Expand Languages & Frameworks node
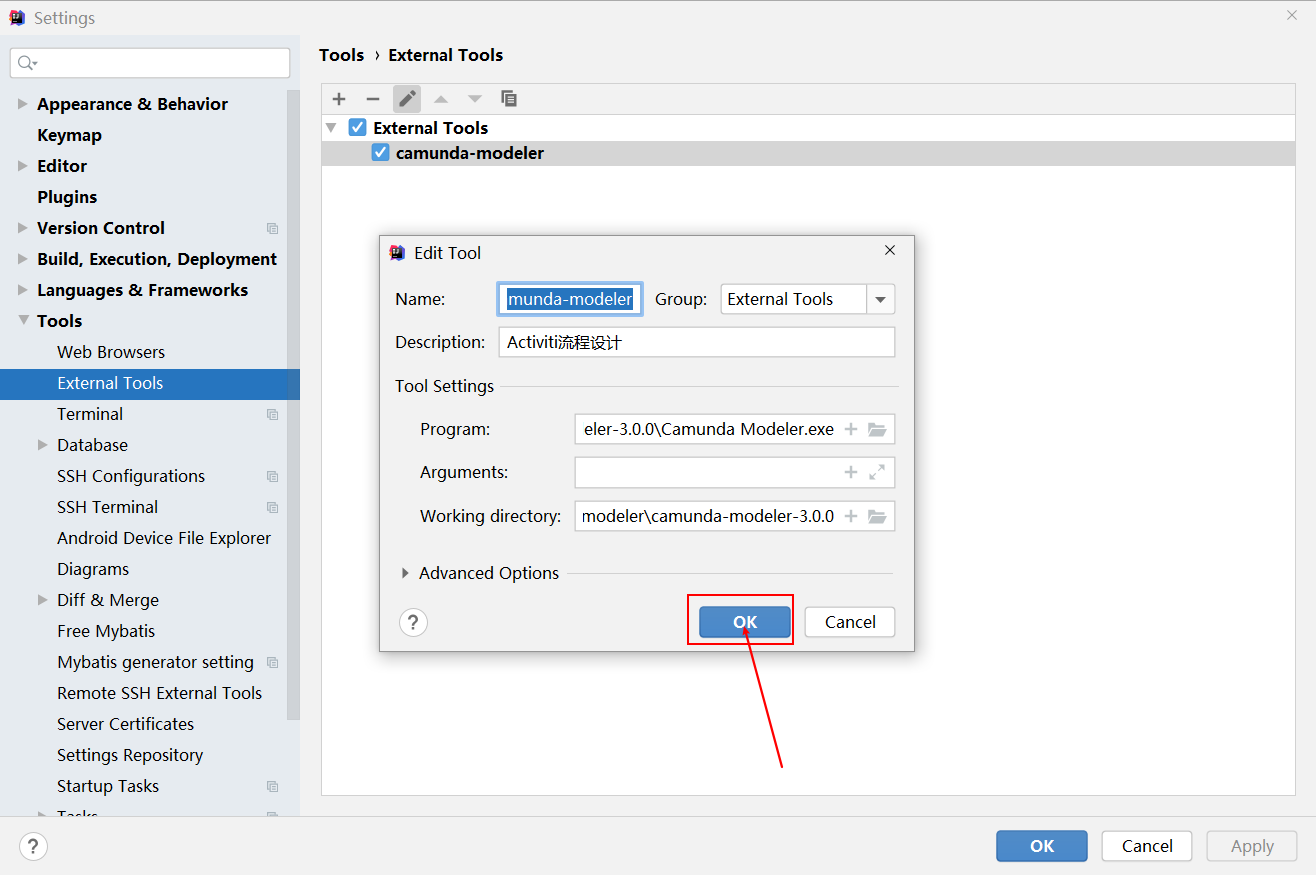Viewport: 1316px width, 875px height. [x=23, y=290]
